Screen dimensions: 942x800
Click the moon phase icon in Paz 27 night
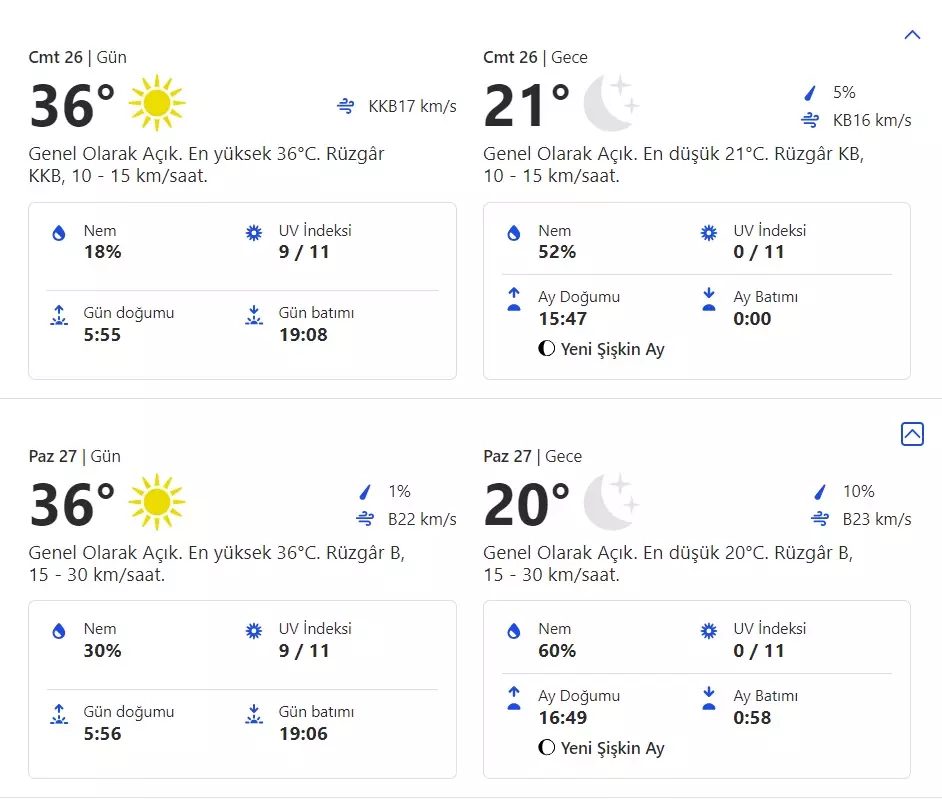coord(546,748)
